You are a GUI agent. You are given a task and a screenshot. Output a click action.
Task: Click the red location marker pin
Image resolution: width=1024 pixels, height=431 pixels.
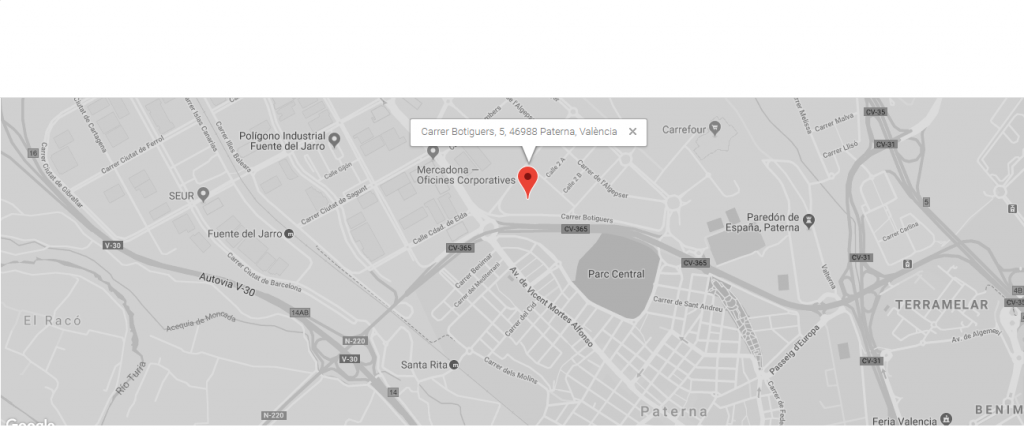pyautogui.click(x=528, y=181)
